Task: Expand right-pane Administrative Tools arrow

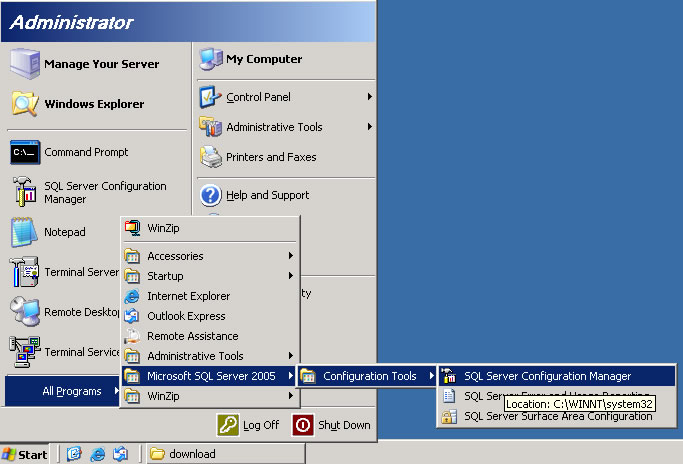Action: 369,126
